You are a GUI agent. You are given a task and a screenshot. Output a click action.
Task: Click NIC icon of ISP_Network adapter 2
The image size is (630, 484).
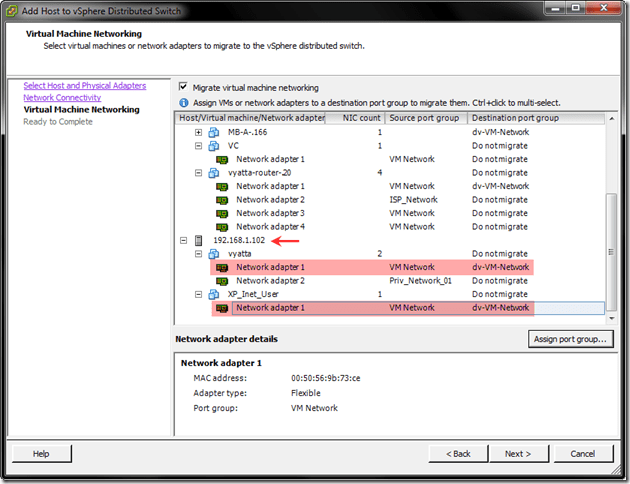coord(222,199)
